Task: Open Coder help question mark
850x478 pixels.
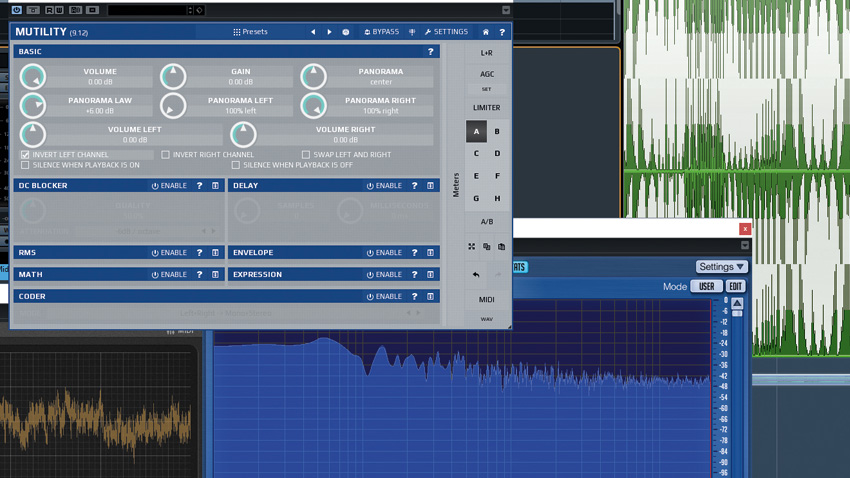Action: click(x=415, y=296)
